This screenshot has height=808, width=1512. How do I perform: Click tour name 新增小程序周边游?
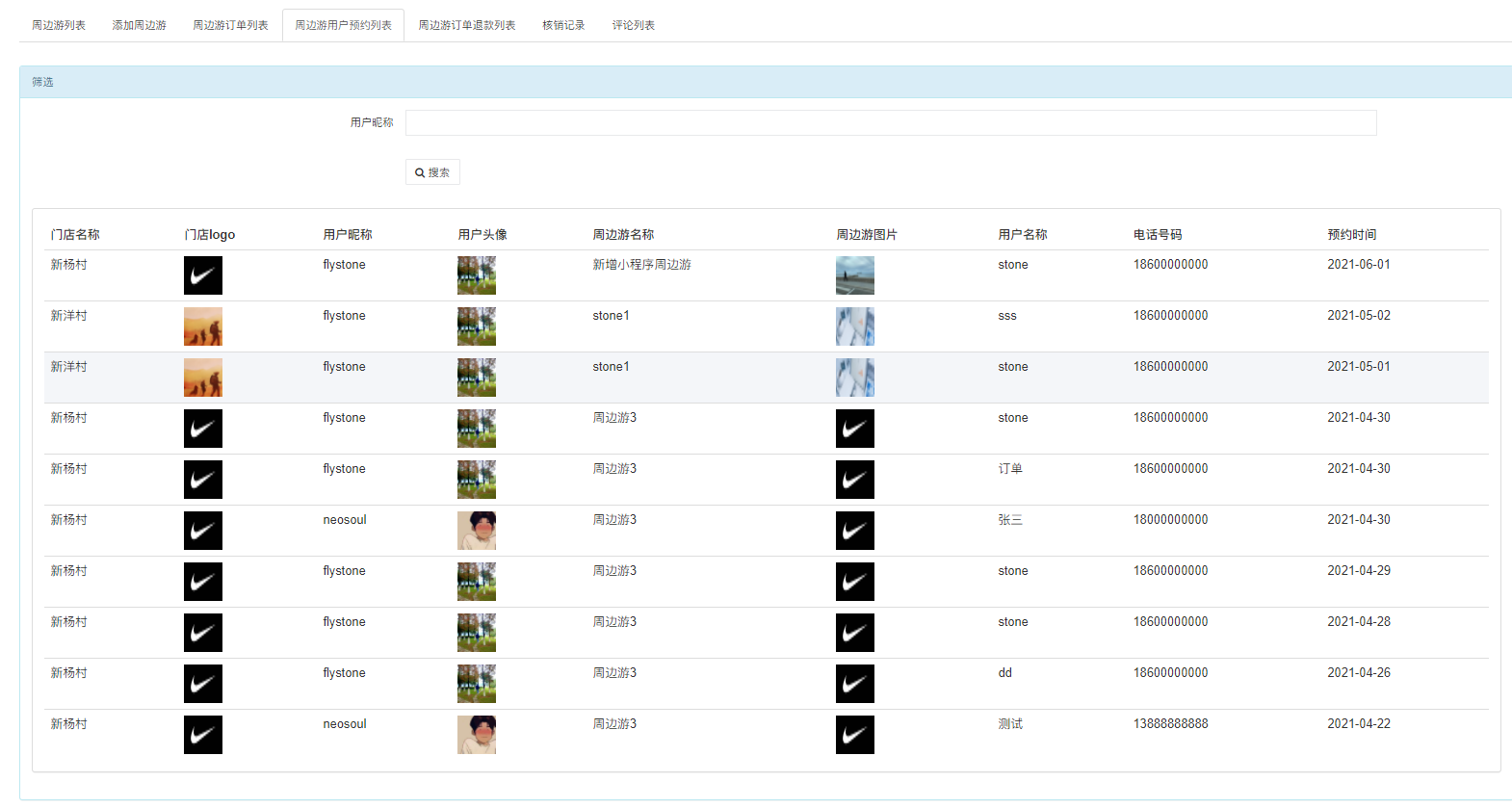coord(641,265)
